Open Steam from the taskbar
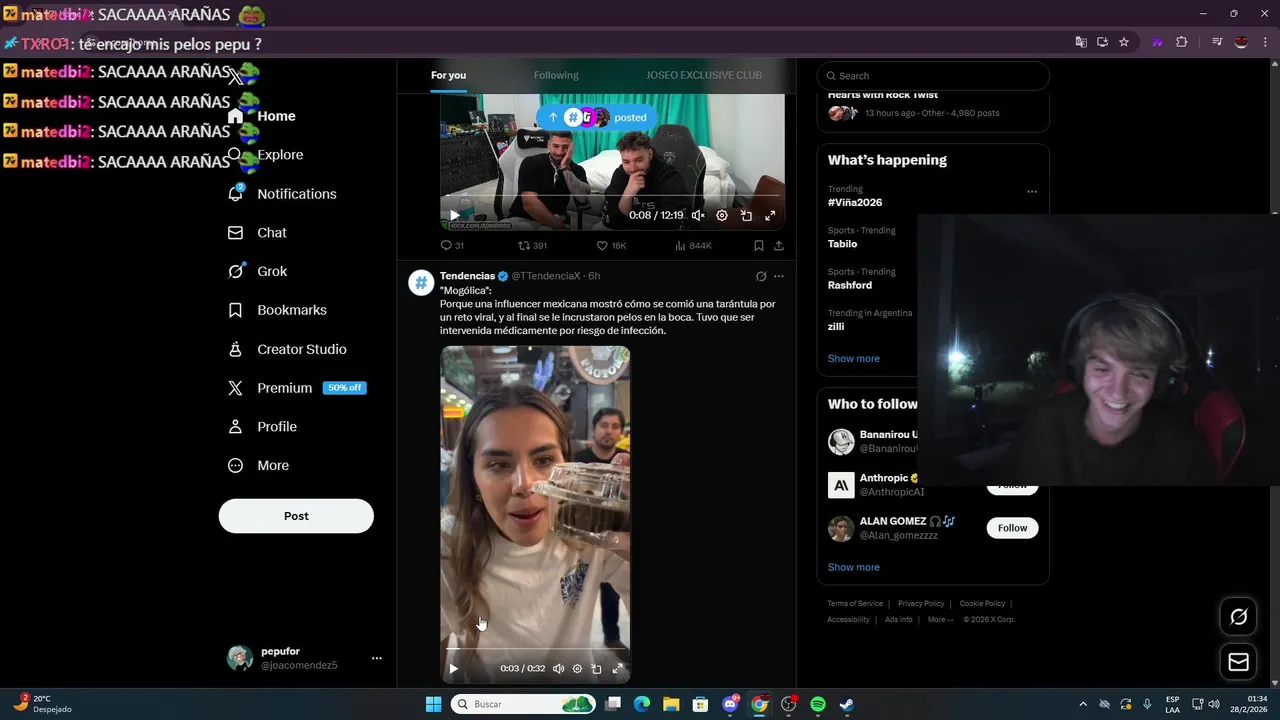This screenshot has height=720, width=1280. (846, 704)
